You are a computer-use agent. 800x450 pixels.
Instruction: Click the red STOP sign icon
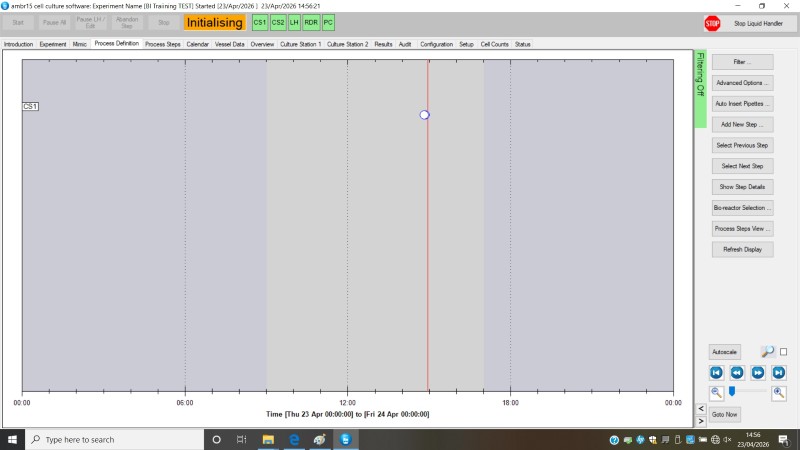click(712, 23)
